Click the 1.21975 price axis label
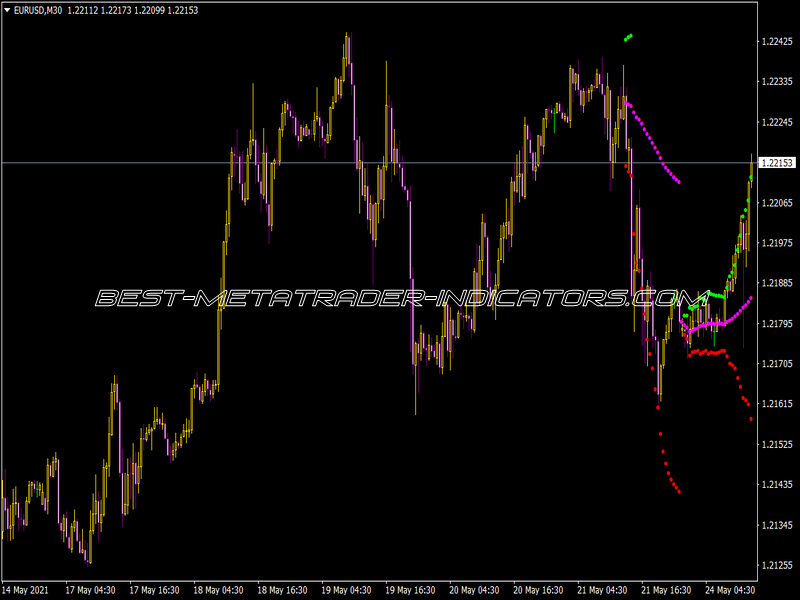This screenshot has width=800, height=600. point(777,243)
